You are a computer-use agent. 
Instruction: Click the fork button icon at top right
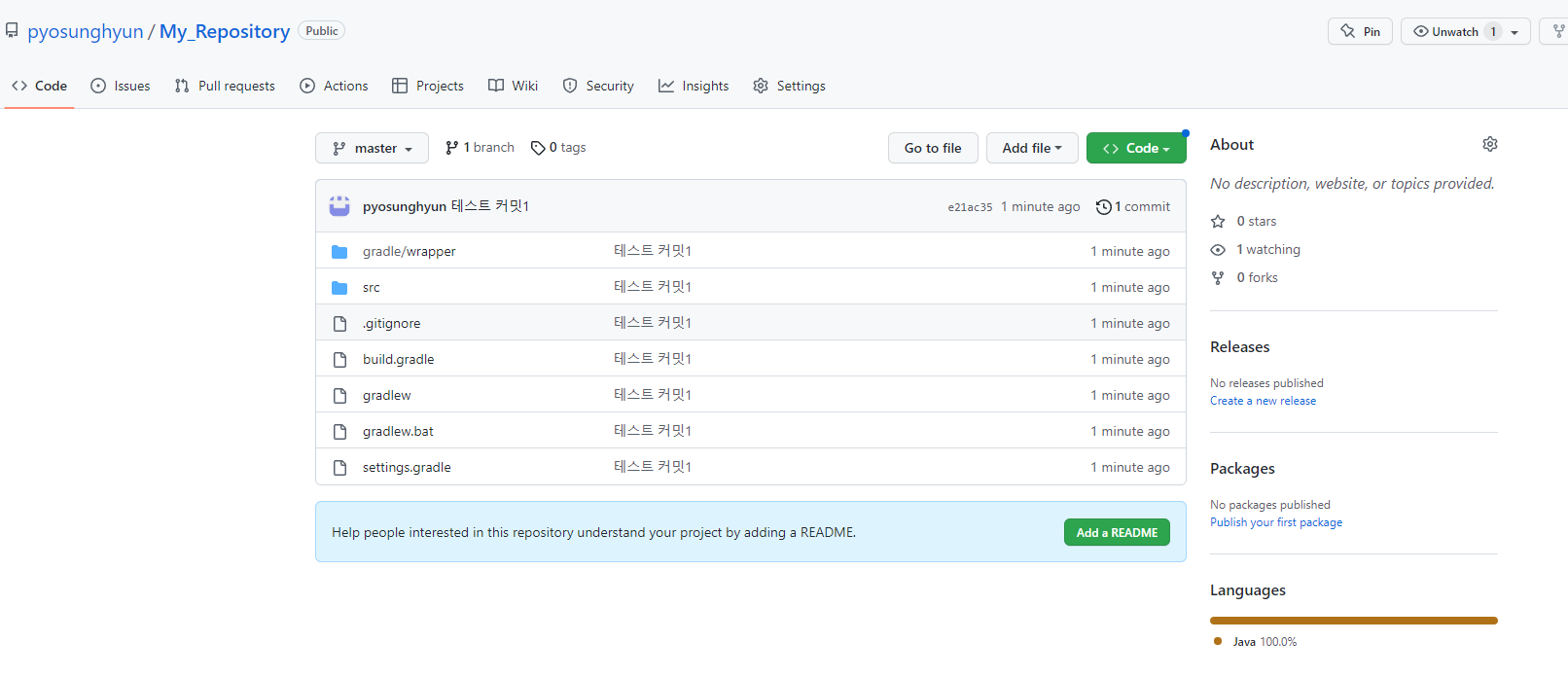pyautogui.click(x=1559, y=31)
